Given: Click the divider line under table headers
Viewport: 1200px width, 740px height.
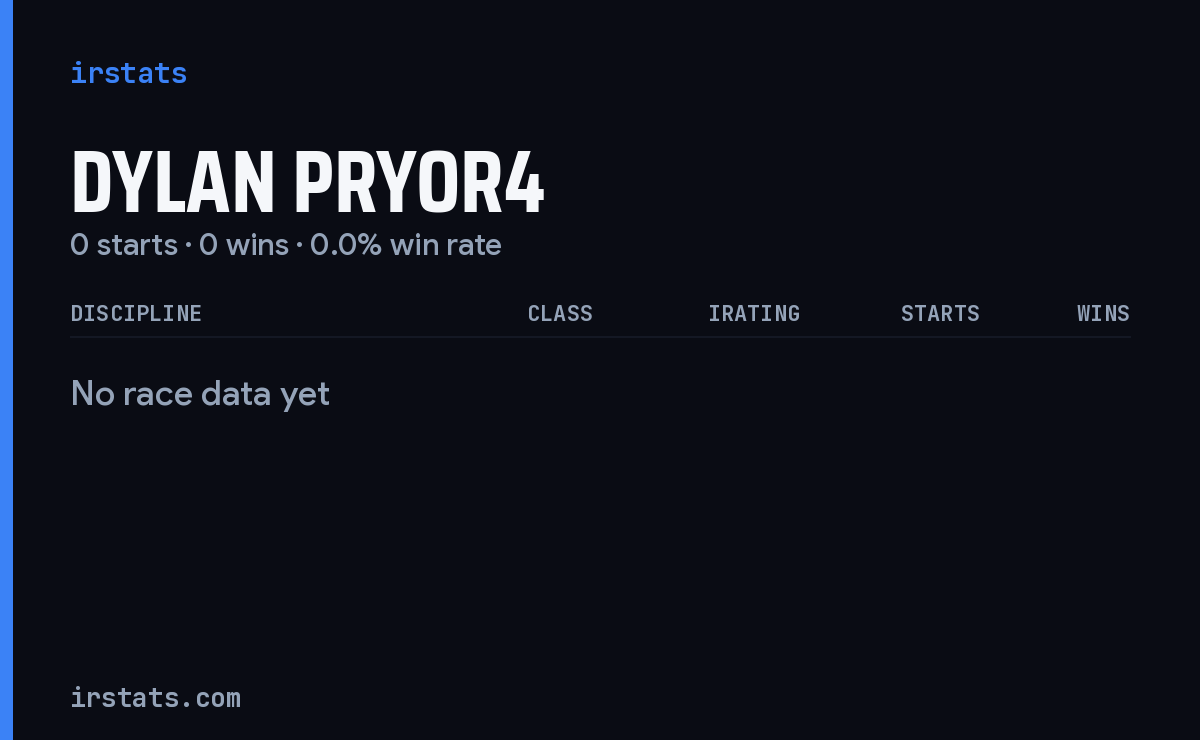Looking at the screenshot, I should click(x=600, y=337).
